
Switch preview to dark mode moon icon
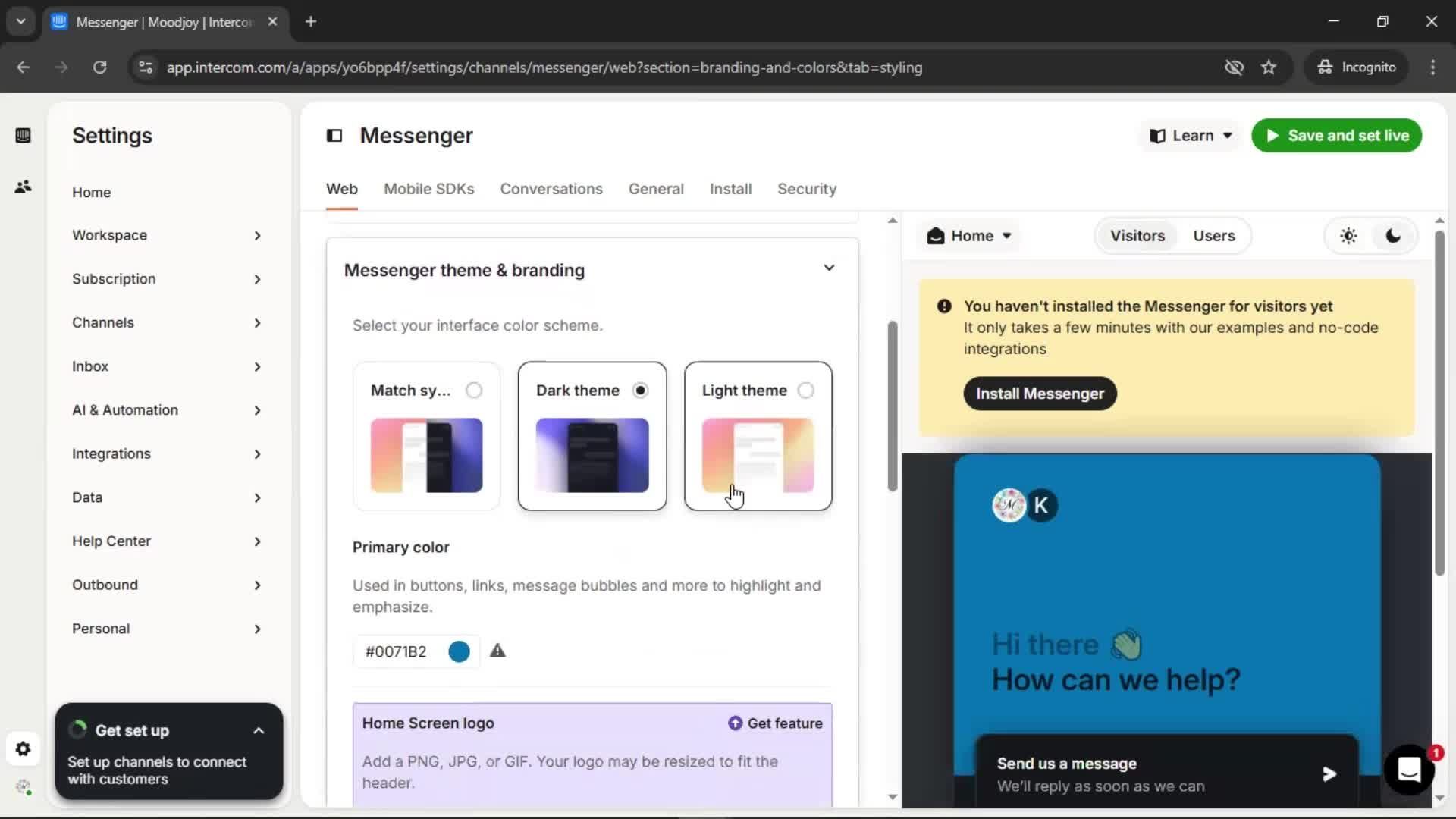pyautogui.click(x=1393, y=236)
